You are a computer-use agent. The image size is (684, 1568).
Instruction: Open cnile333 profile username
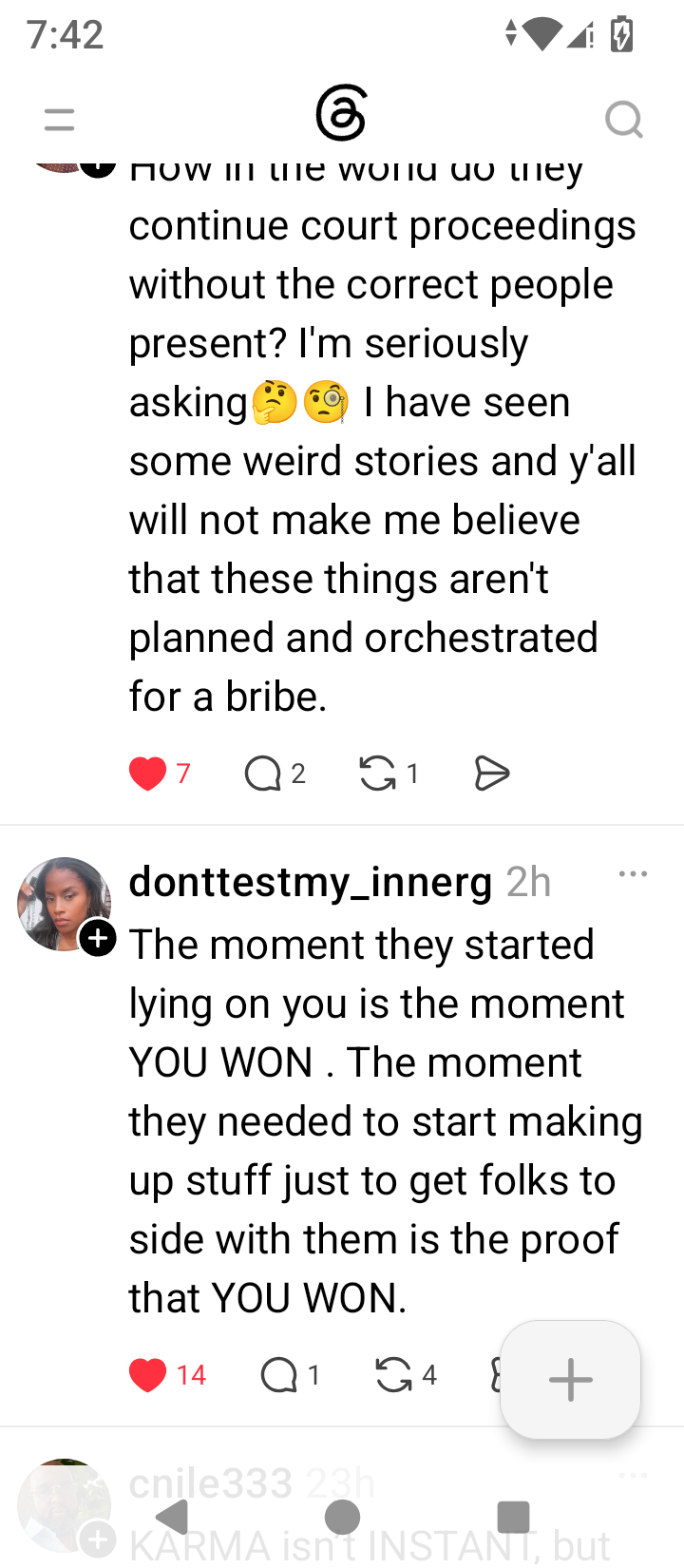point(211,1483)
